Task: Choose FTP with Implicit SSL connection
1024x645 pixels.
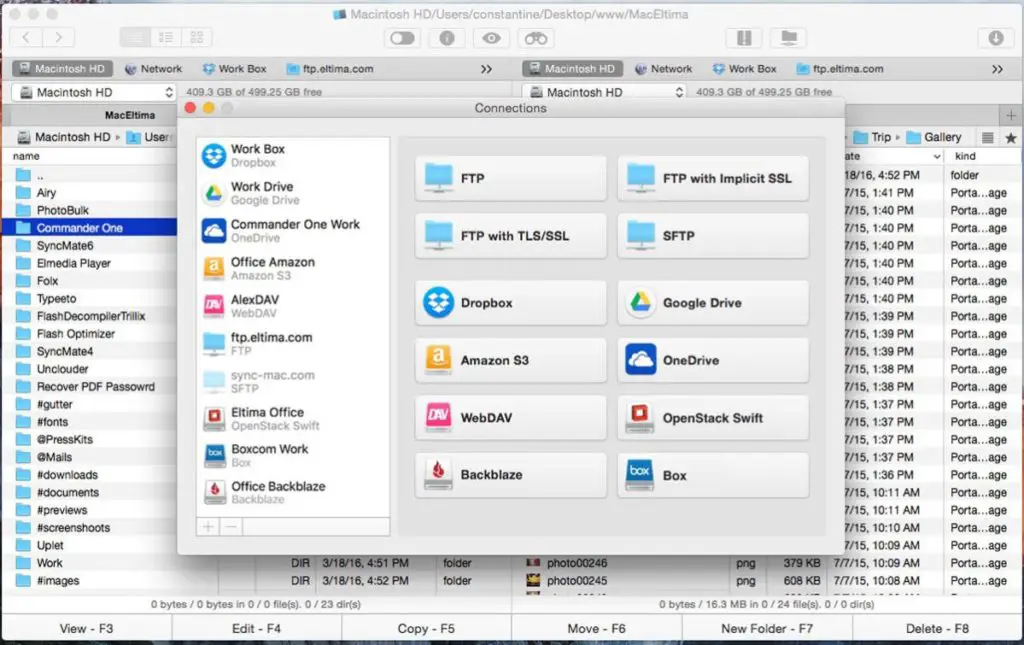Action: [x=713, y=178]
